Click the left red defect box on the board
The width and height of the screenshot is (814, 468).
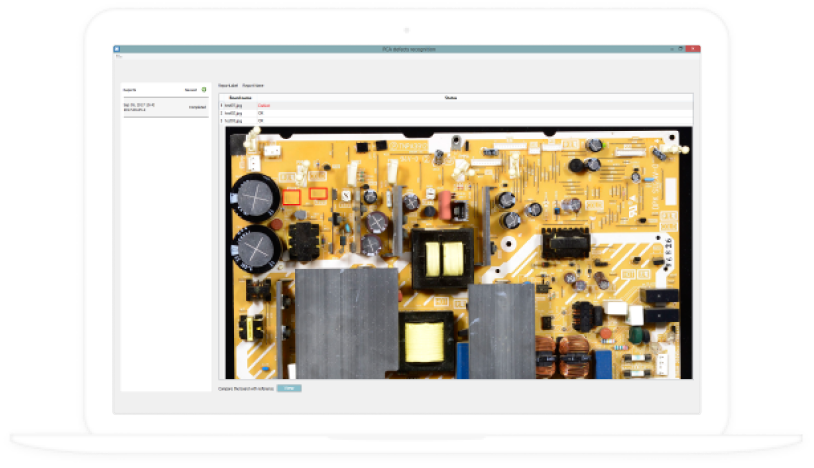click(292, 198)
